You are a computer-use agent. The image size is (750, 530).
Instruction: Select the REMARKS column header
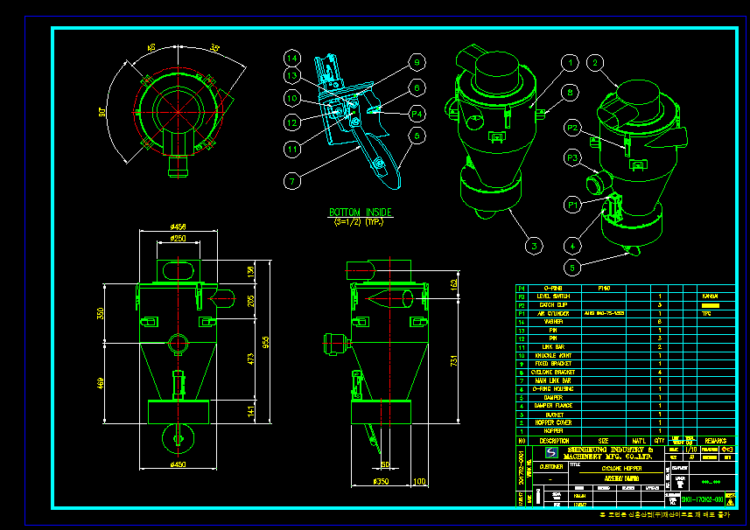(x=715, y=440)
